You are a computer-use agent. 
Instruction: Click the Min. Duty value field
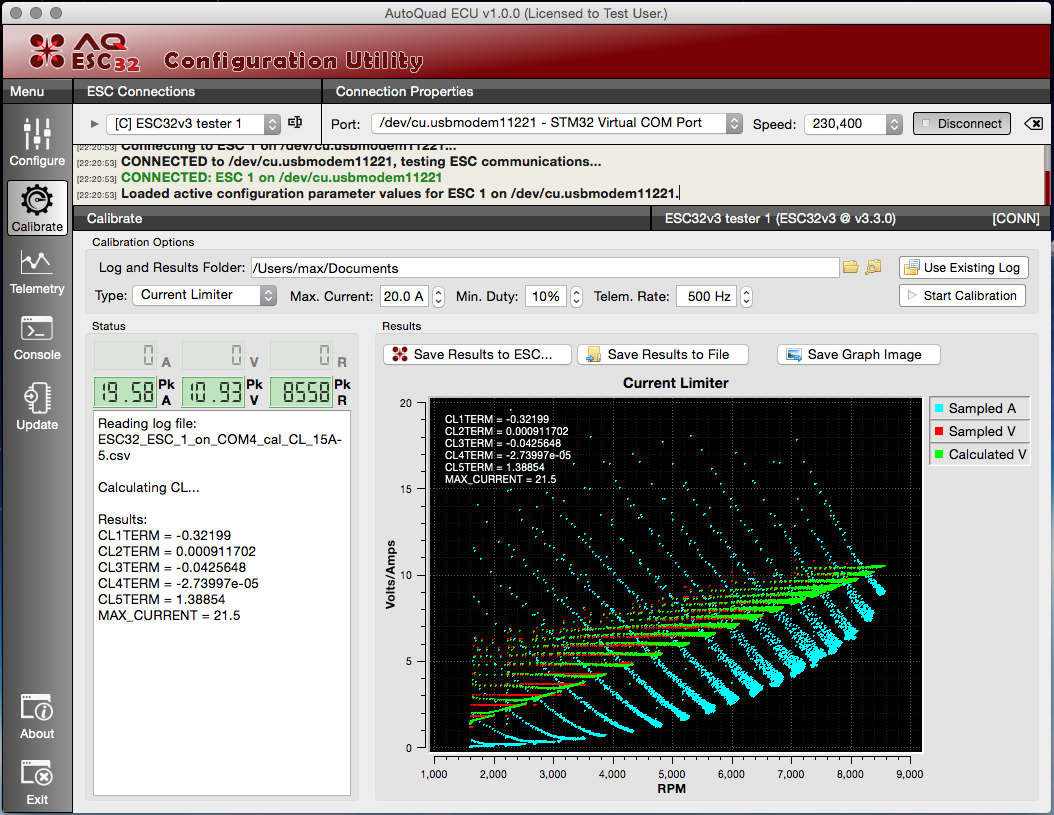tap(546, 296)
